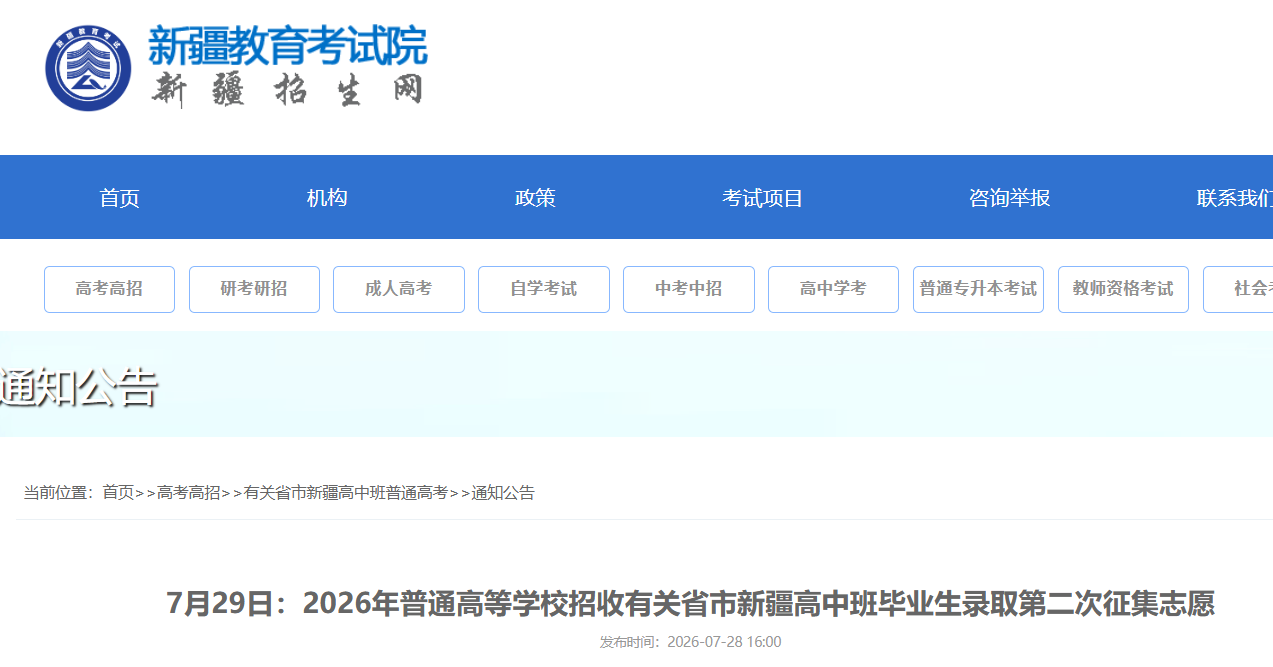The height and width of the screenshot is (667, 1273).
Task: Click the 通知公告 breadcrumb link
Action: coord(503,492)
